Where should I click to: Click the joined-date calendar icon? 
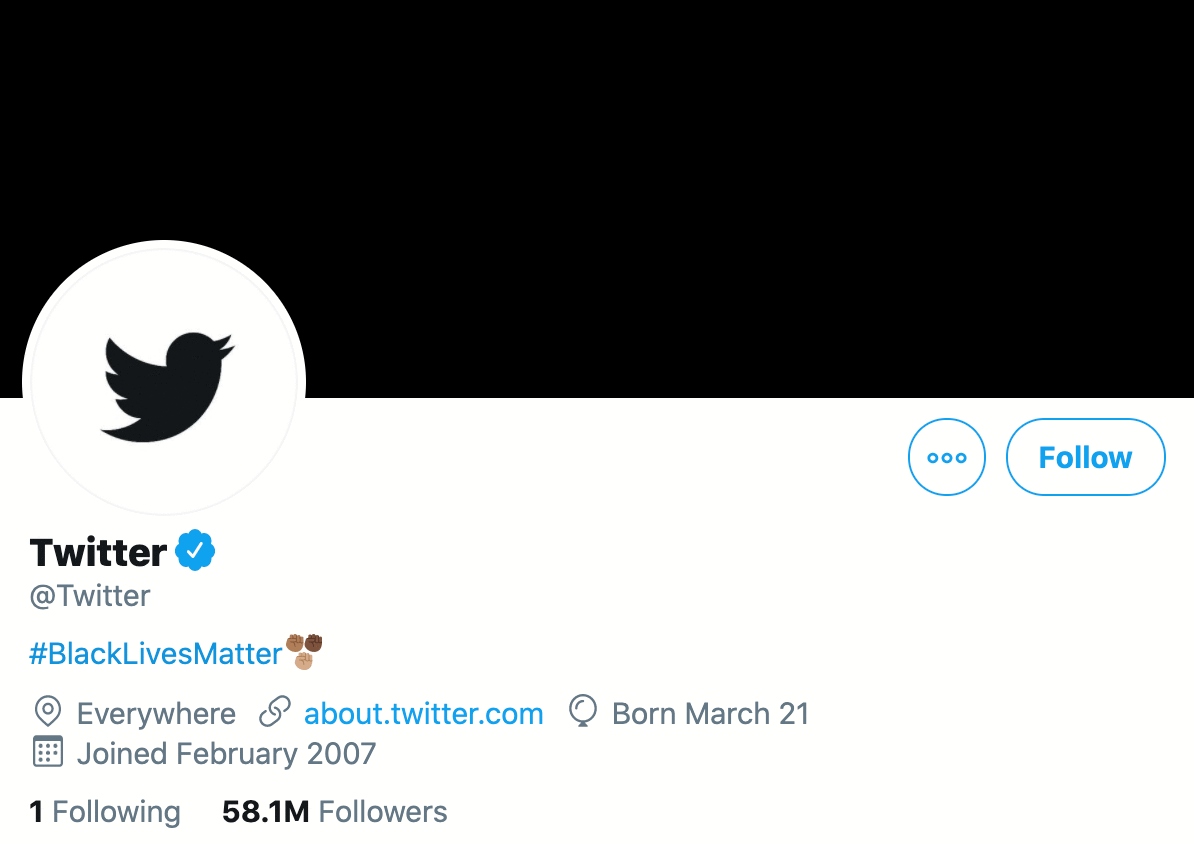[x=47, y=752]
